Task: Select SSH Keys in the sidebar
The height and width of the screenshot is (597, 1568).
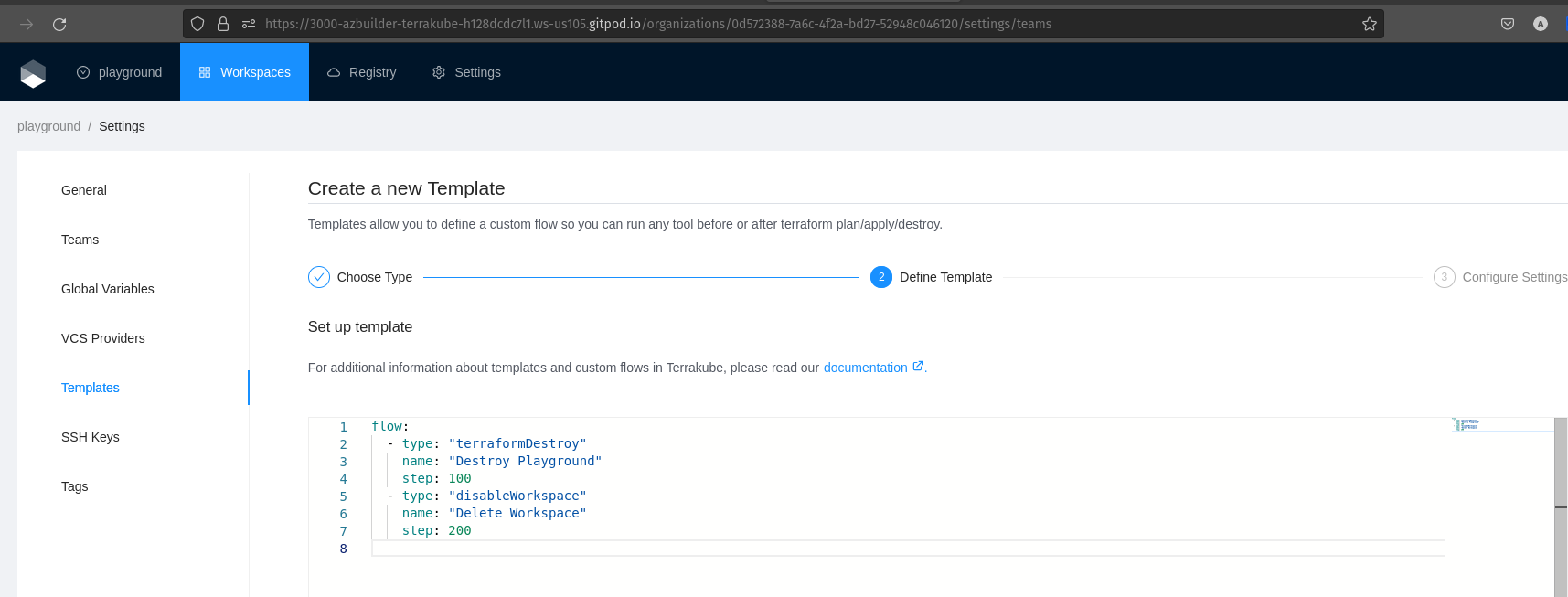Action: [x=91, y=437]
